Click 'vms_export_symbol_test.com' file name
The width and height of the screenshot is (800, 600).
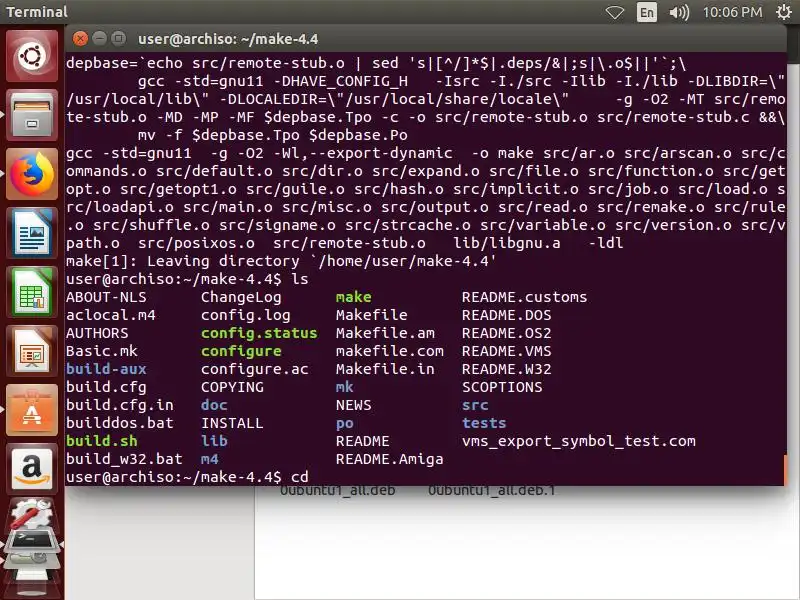[x=579, y=441]
